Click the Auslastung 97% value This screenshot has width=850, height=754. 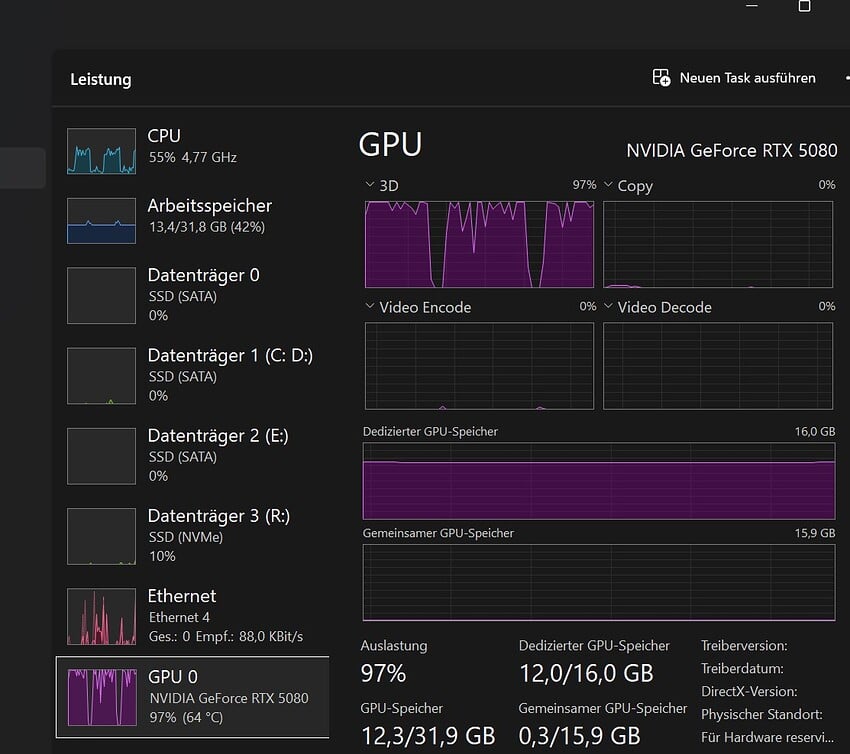point(384,673)
